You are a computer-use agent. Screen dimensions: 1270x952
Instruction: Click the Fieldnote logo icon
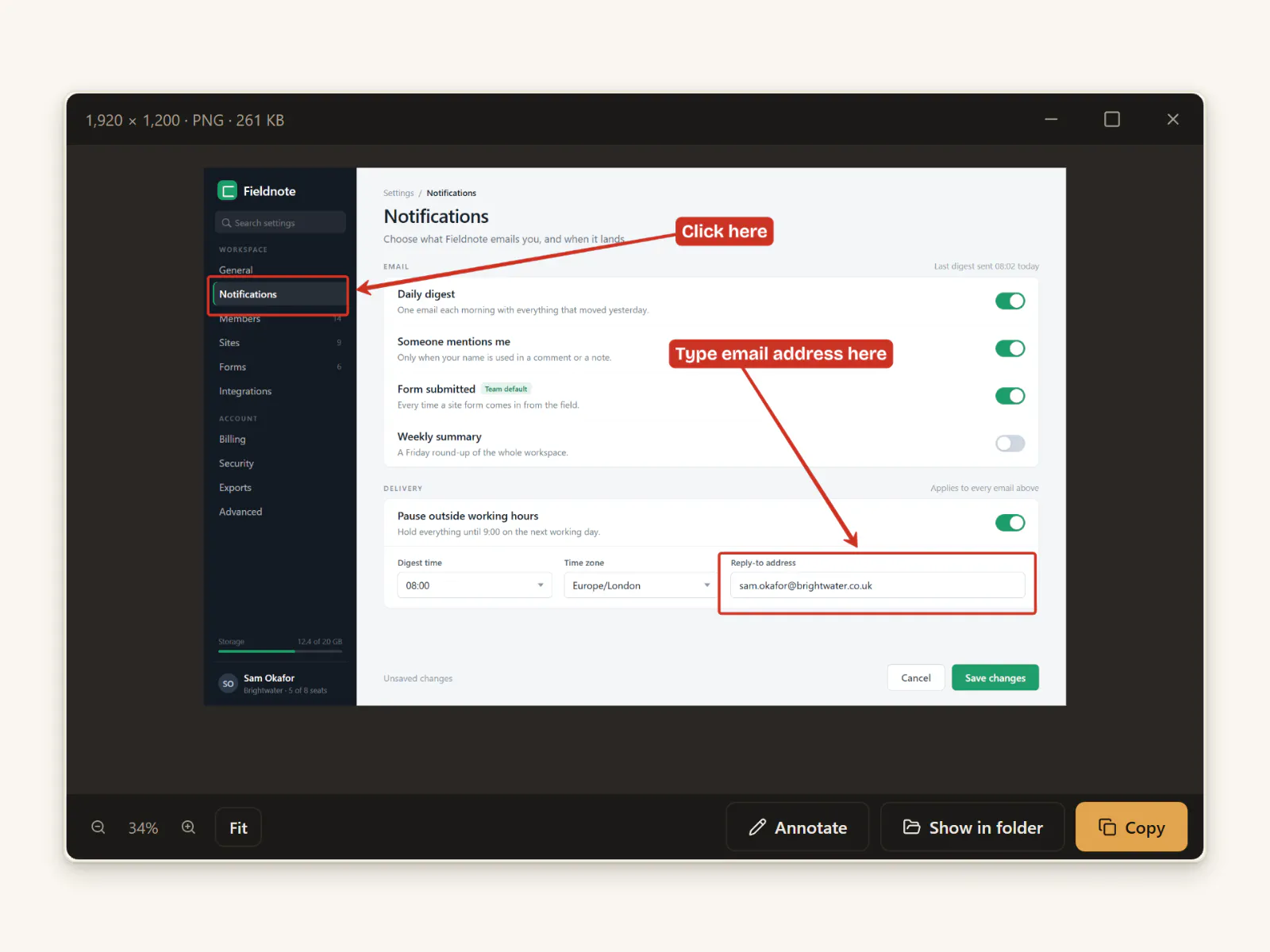(x=228, y=190)
